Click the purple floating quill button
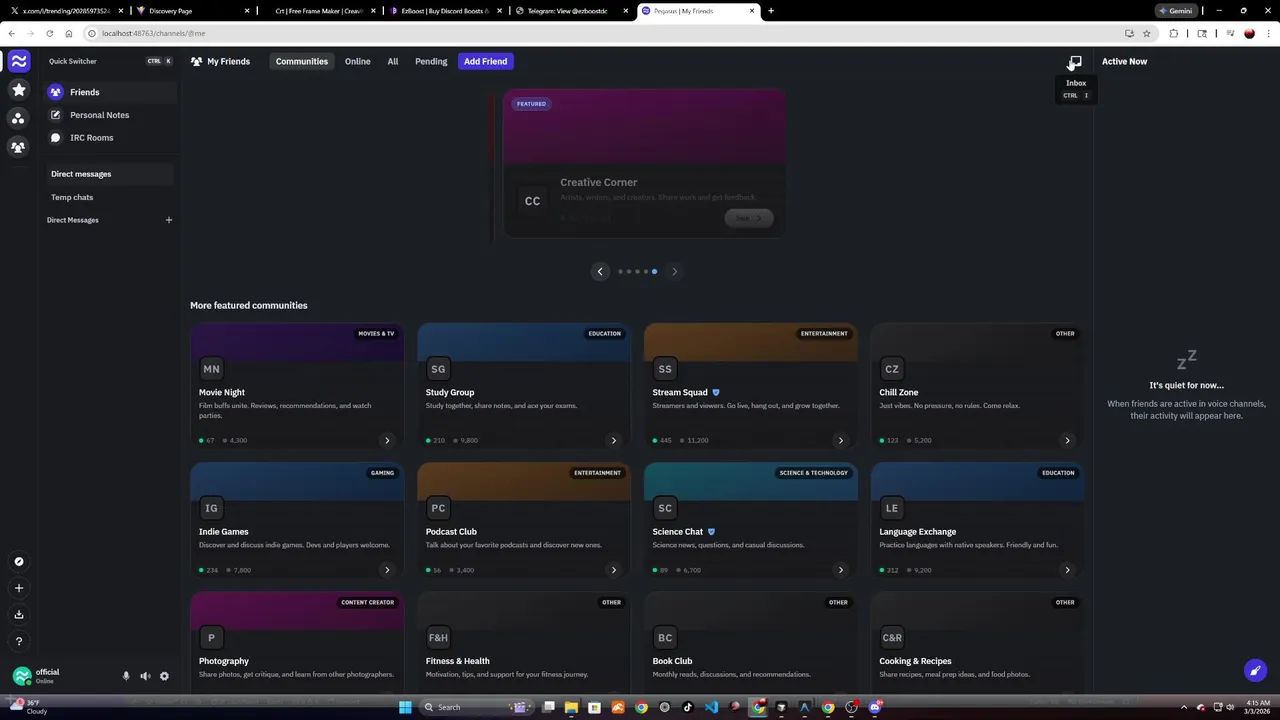This screenshot has height=720, width=1280. point(1255,670)
